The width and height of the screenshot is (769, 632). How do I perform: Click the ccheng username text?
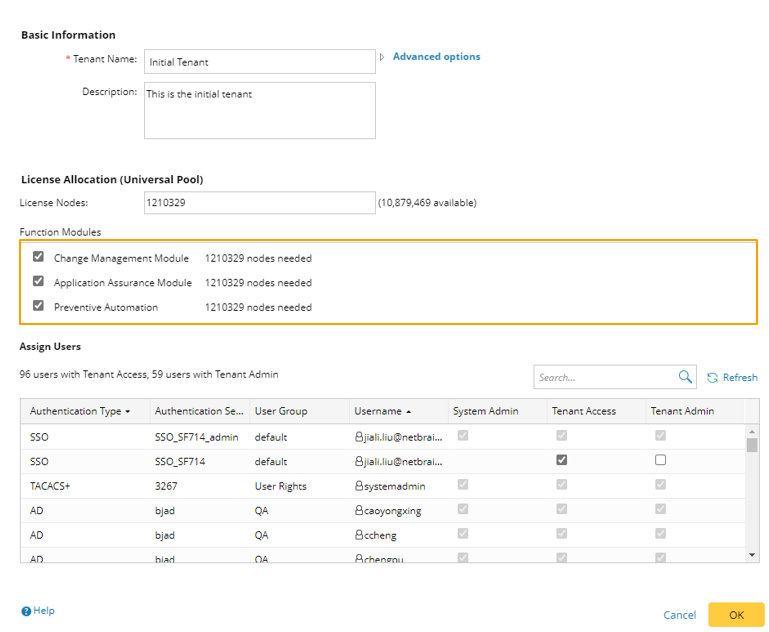tap(380, 535)
